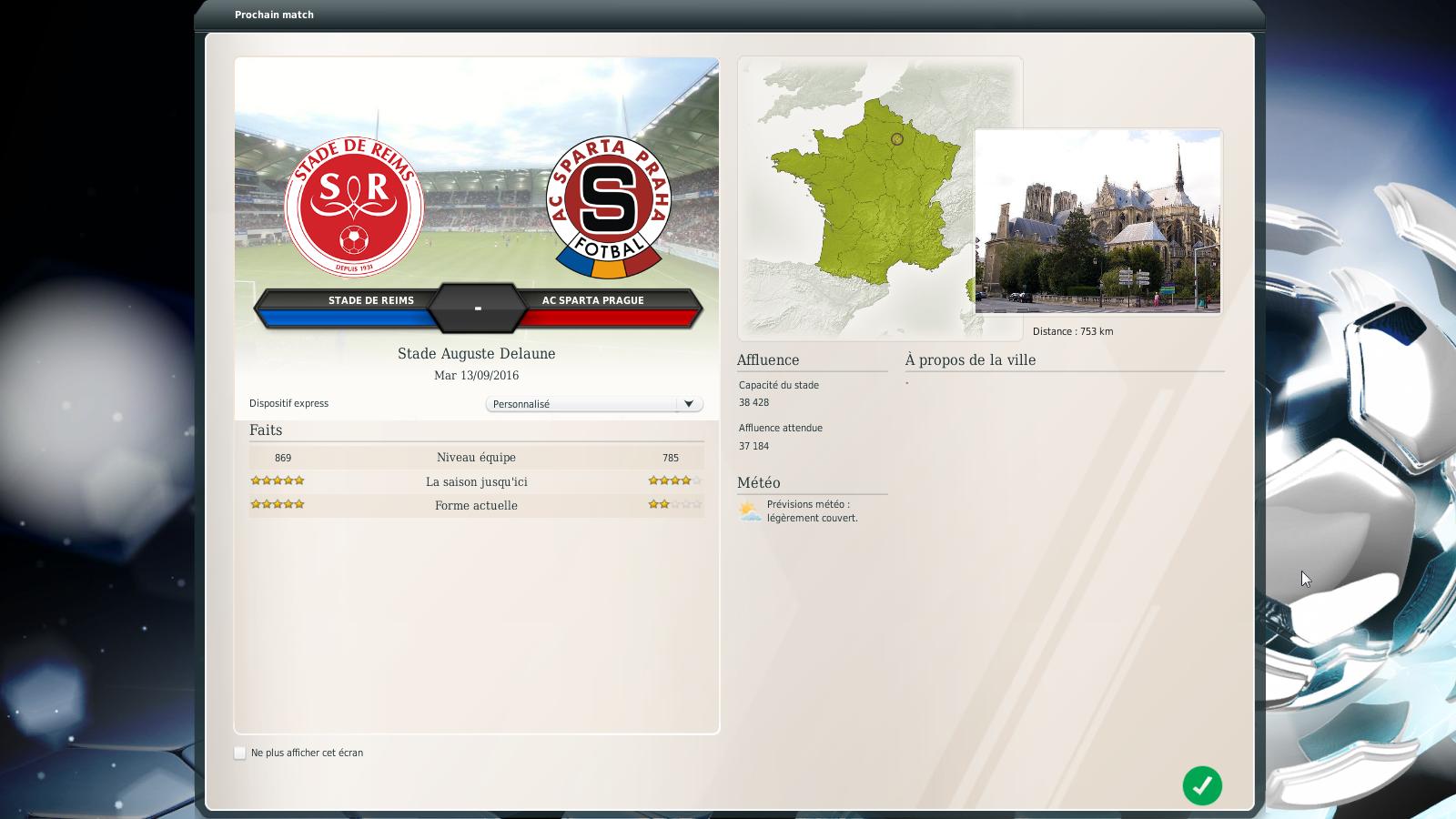
Task: Confirm with the green checkmark button
Action: point(1202,785)
